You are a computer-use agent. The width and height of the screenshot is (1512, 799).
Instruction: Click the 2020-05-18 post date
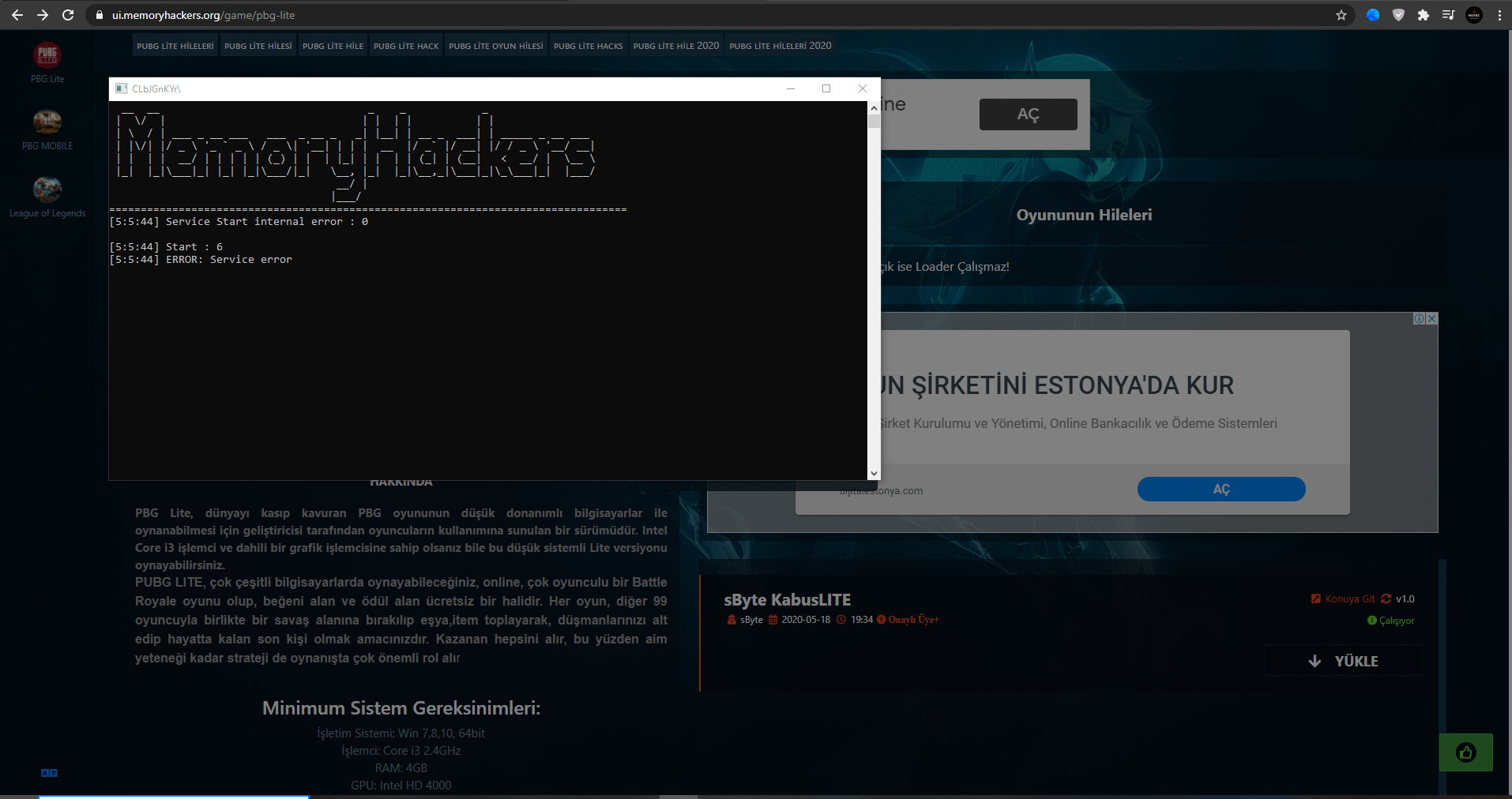coord(806,620)
